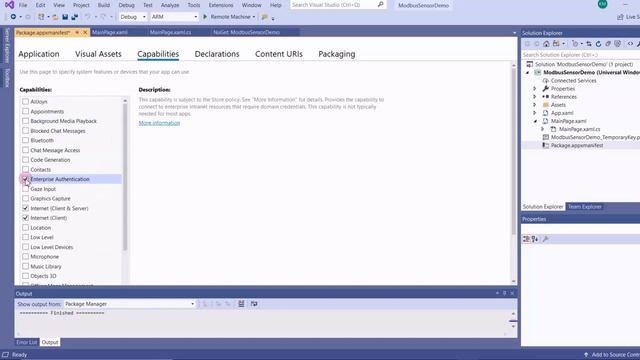640x360 pixels.
Task: Enable the AllJoyn capability checkbox
Action: [25, 101]
